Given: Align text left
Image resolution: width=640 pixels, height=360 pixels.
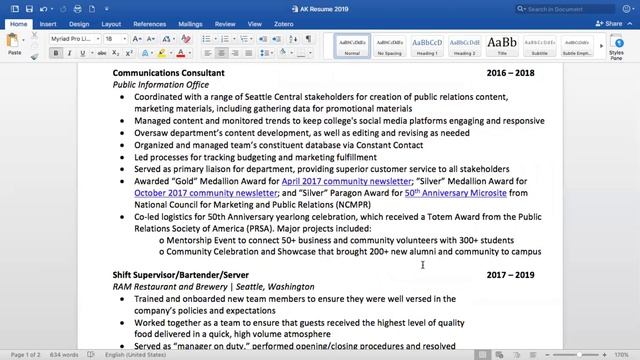Looking at the screenshot, I should [x=208, y=53].
